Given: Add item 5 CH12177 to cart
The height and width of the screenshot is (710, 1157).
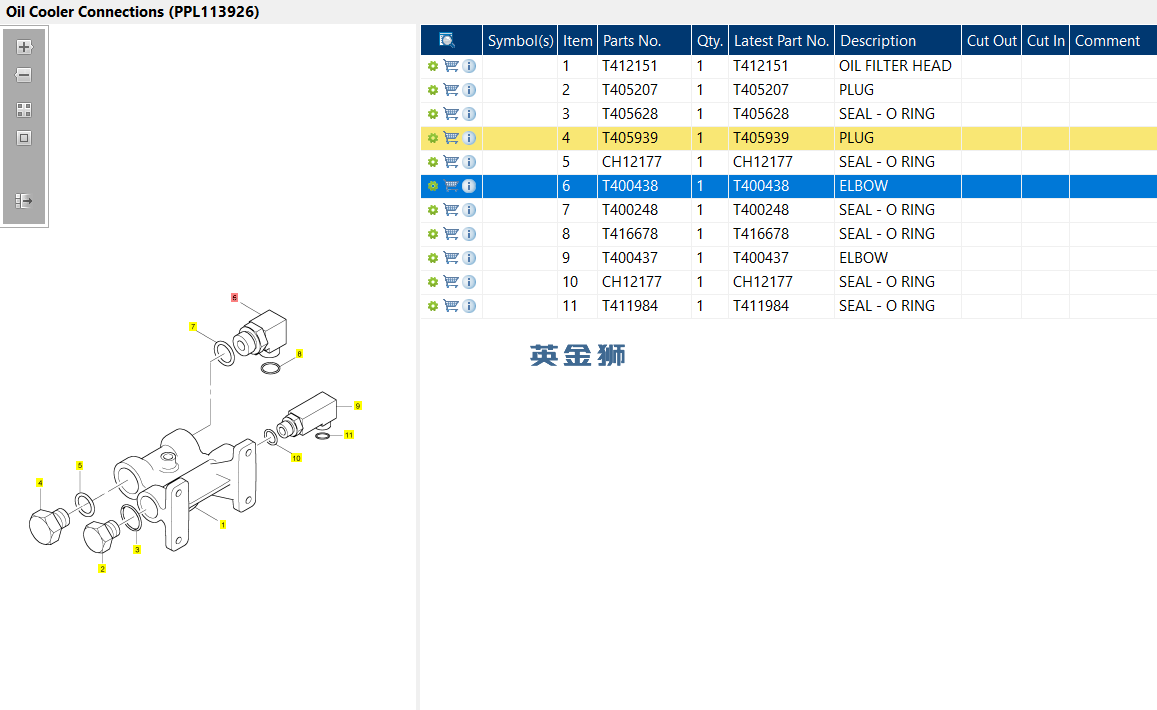Looking at the screenshot, I should 451,162.
